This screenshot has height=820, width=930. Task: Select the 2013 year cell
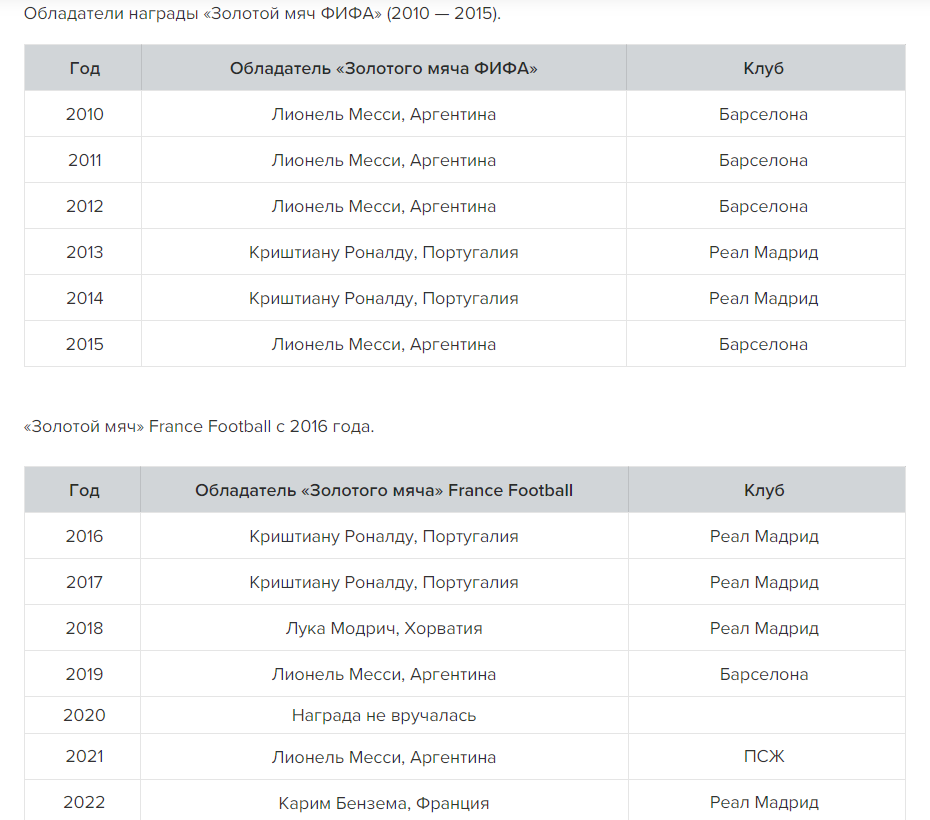(x=84, y=252)
